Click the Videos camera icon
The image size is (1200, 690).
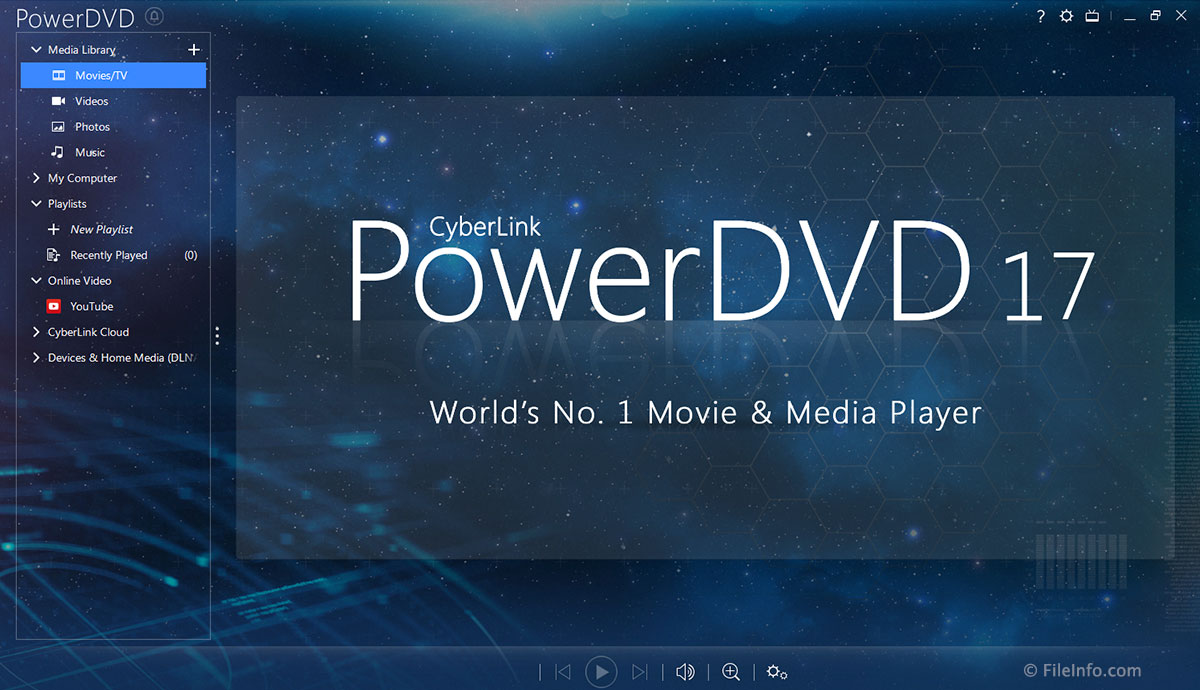pos(58,101)
